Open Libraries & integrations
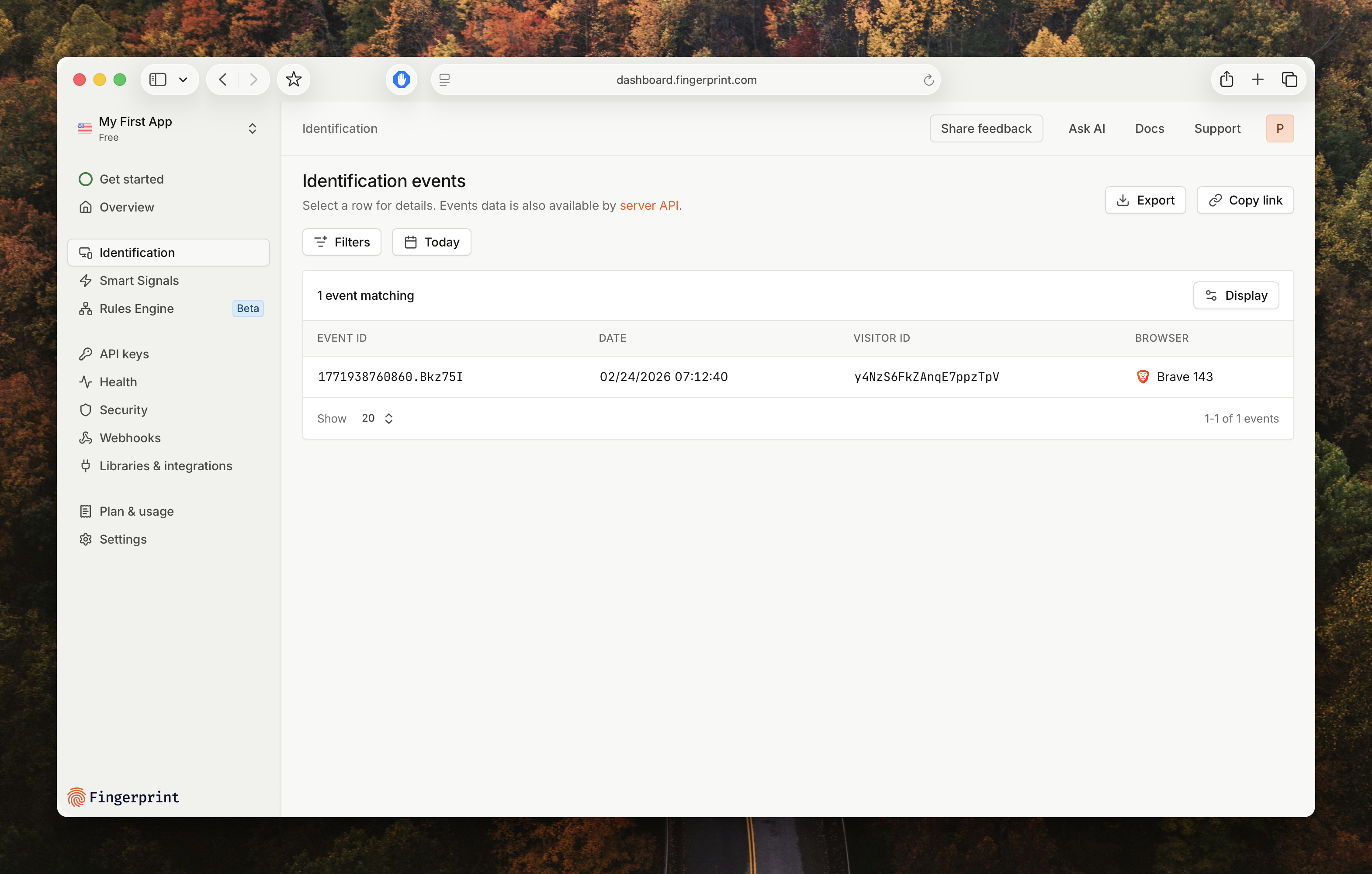1372x874 pixels. coord(165,465)
